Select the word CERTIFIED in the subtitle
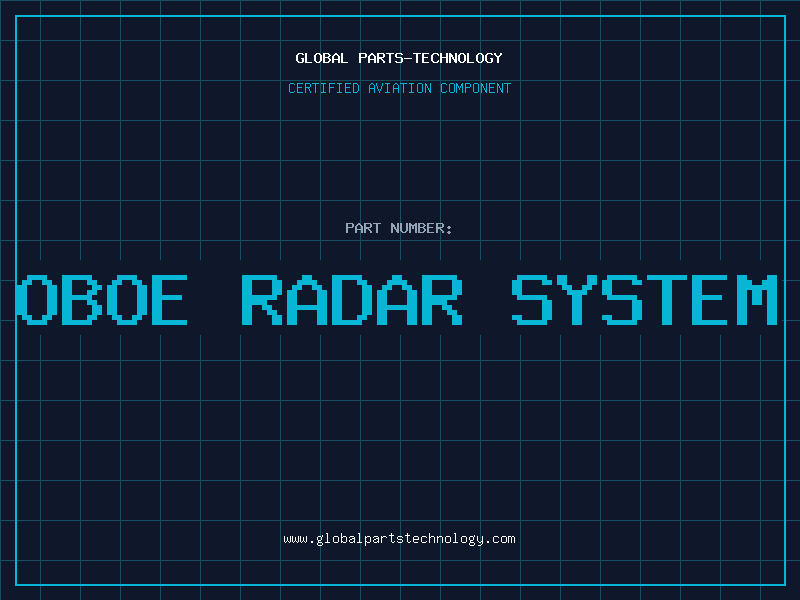Viewport: 800px width, 600px height. 324,88
